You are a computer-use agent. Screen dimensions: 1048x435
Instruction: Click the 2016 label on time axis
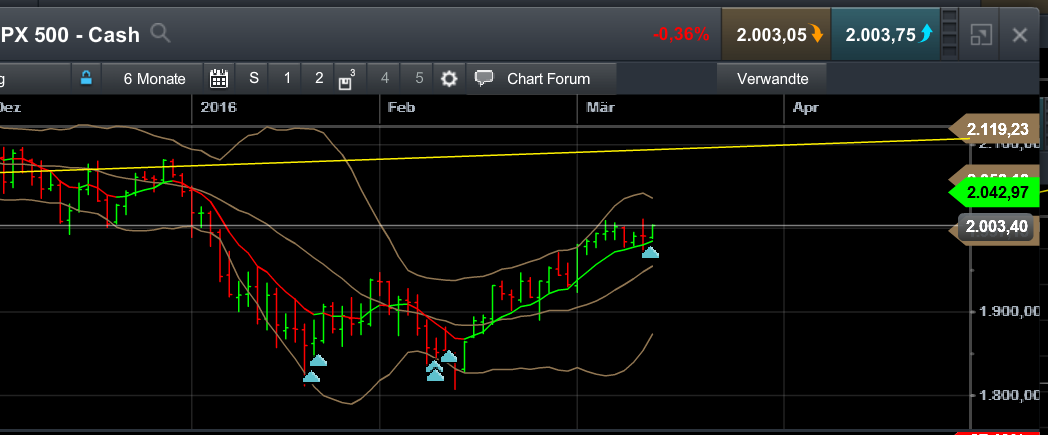tap(219, 107)
